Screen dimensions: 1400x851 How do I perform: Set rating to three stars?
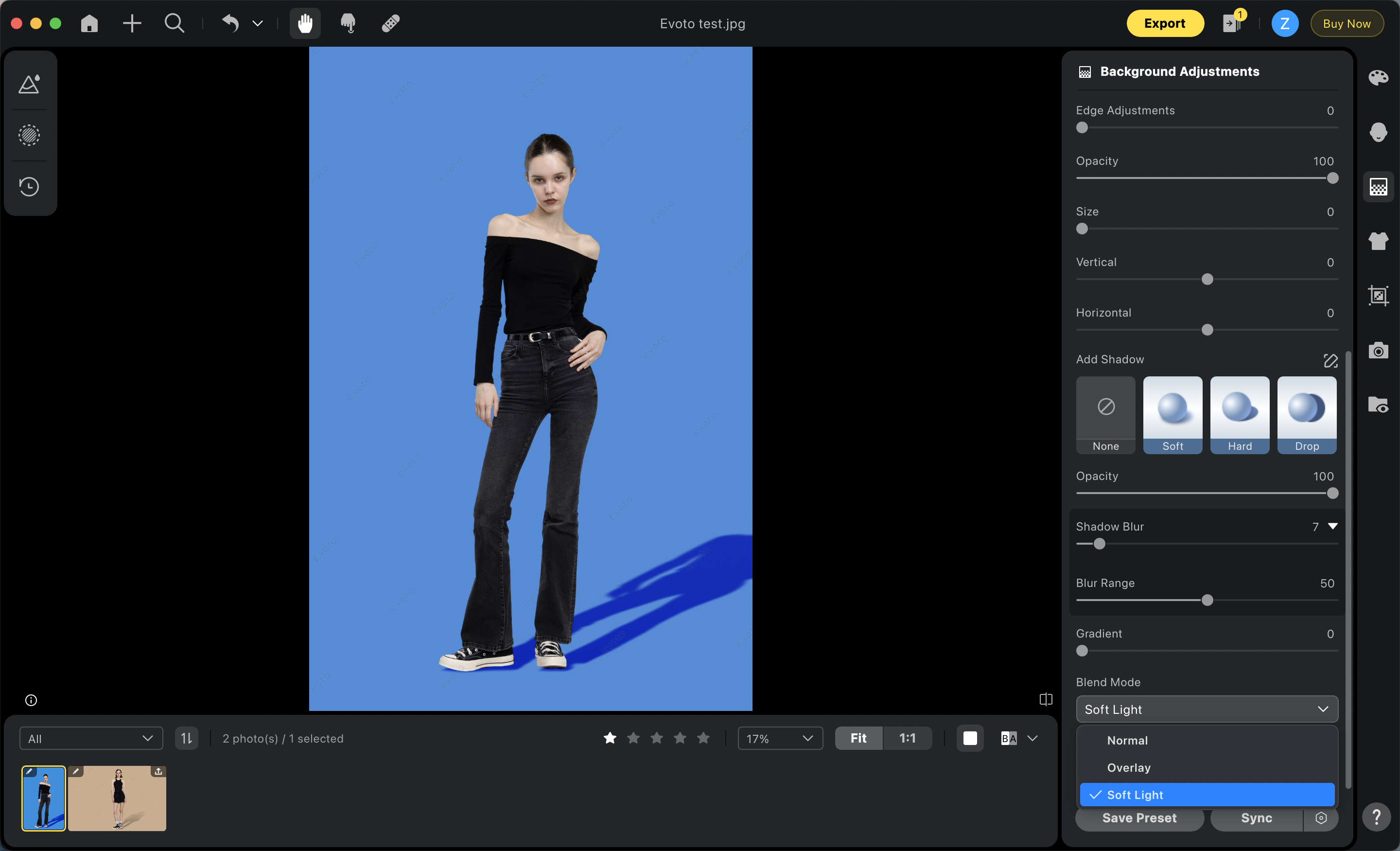(x=657, y=738)
